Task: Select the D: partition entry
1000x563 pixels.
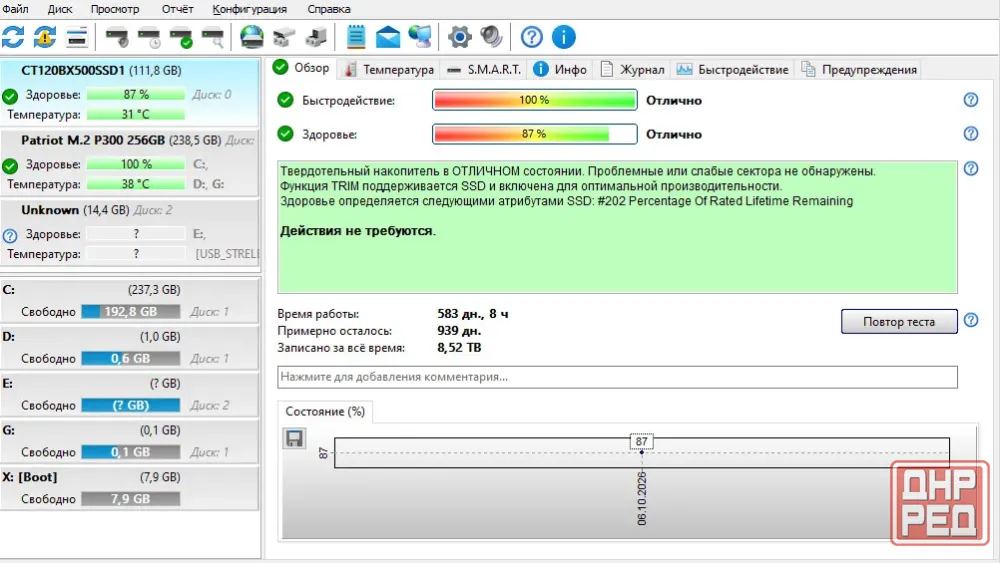Action: [129, 347]
